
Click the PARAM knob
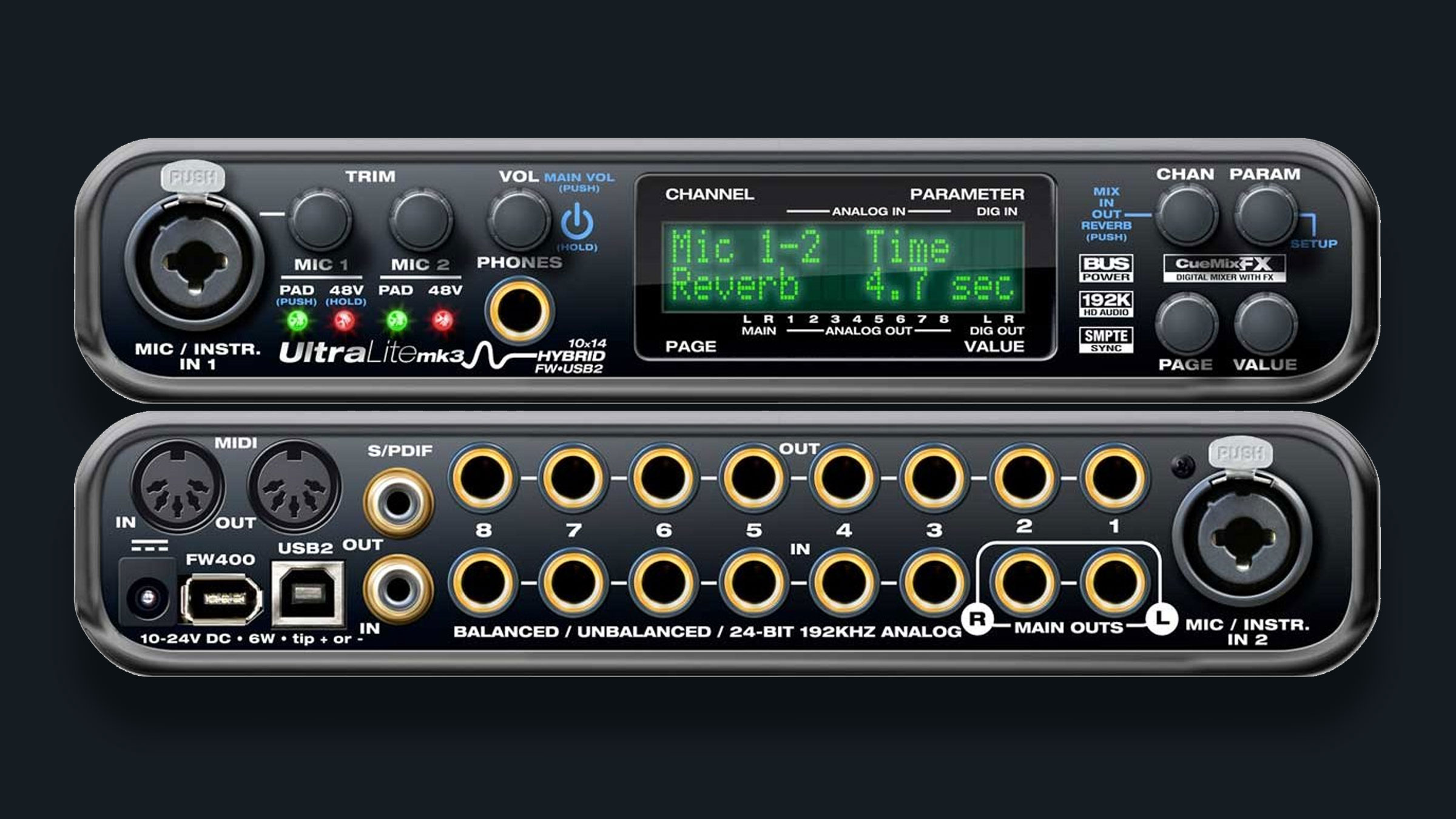[x=1266, y=215]
